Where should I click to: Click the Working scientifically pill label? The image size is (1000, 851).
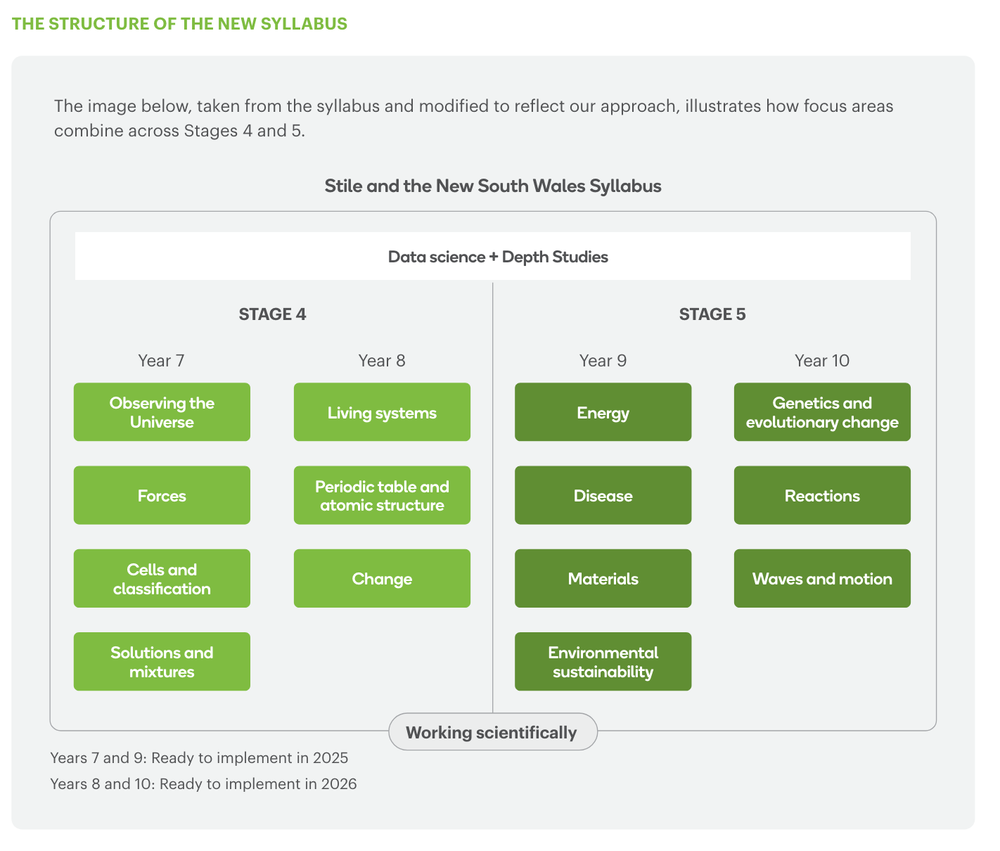pos(492,732)
